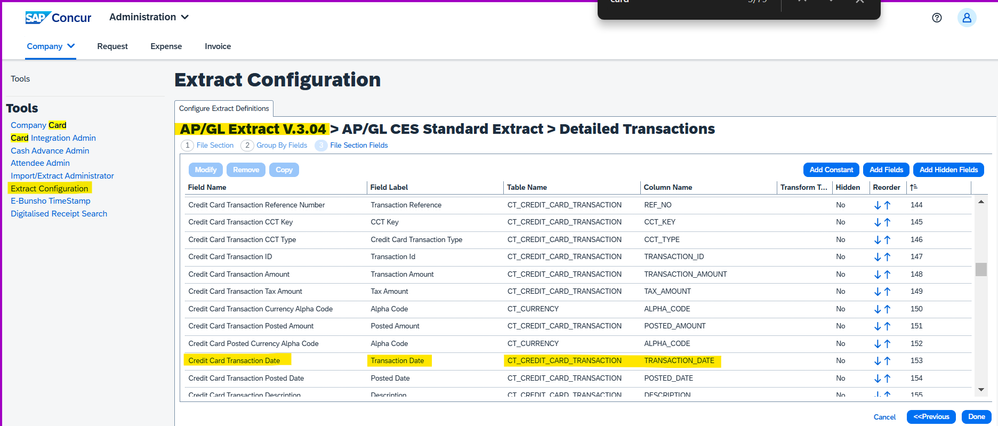Image resolution: width=998 pixels, height=426 pixels.
Task: Click the SAP Concur logo
Action: click(x=56, y=18)
